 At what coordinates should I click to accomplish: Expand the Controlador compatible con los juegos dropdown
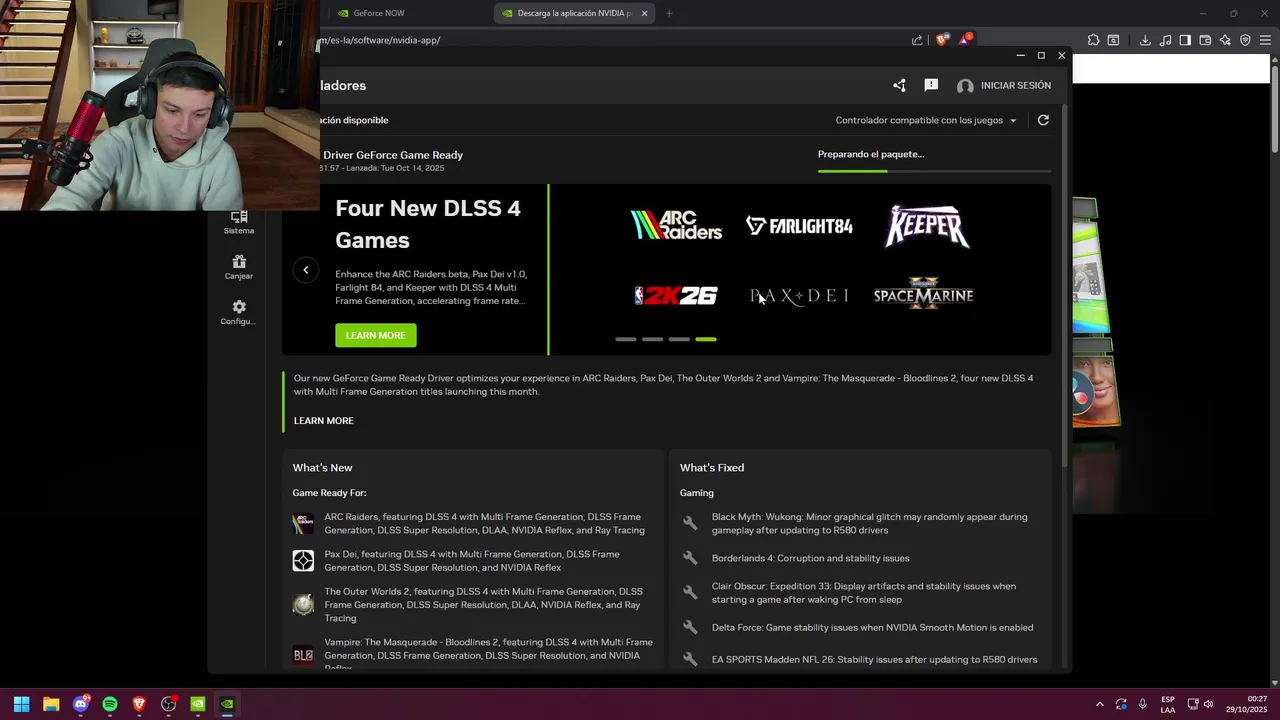926,120
